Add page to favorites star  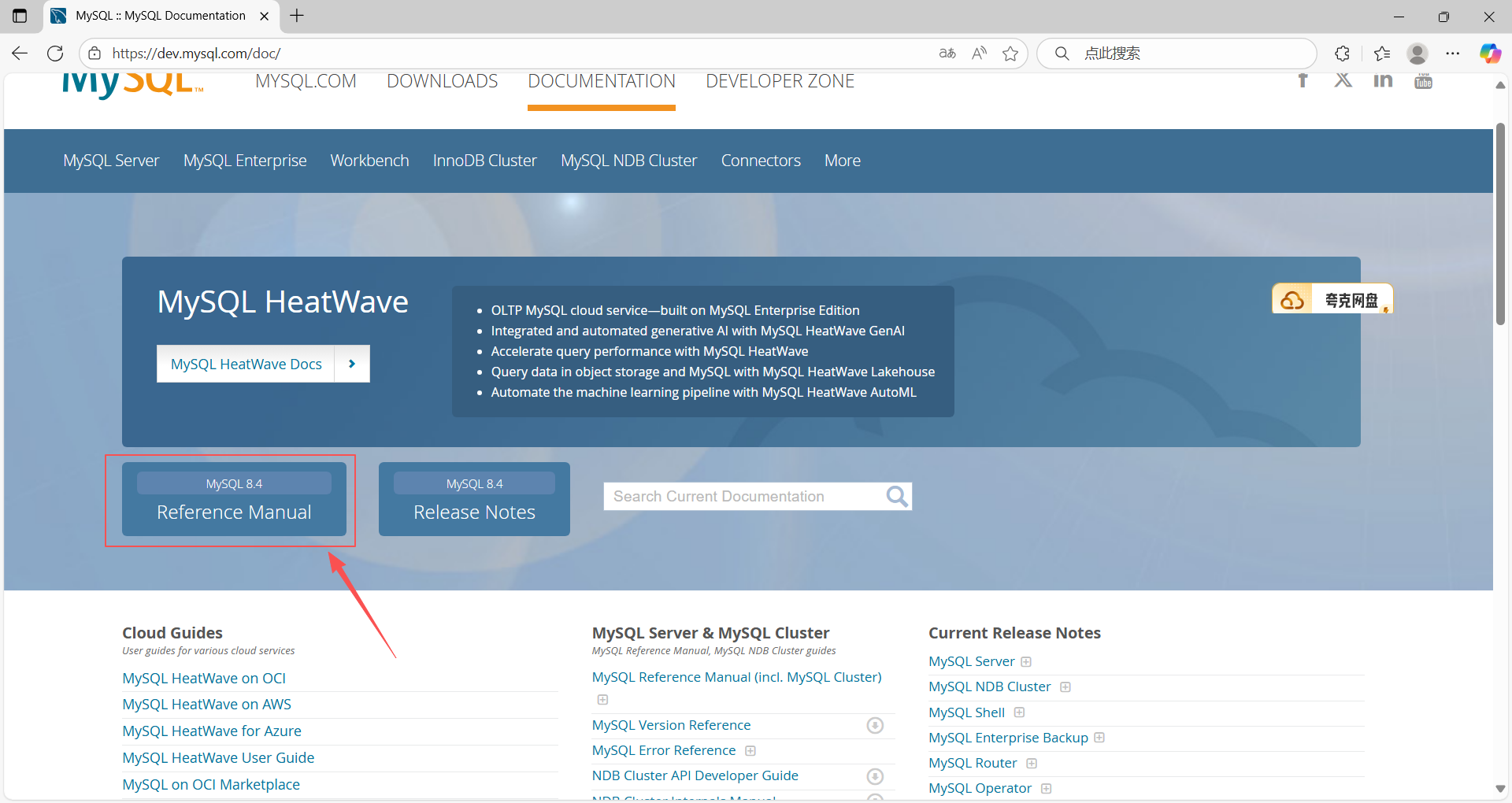click(x=1010, y=54)
